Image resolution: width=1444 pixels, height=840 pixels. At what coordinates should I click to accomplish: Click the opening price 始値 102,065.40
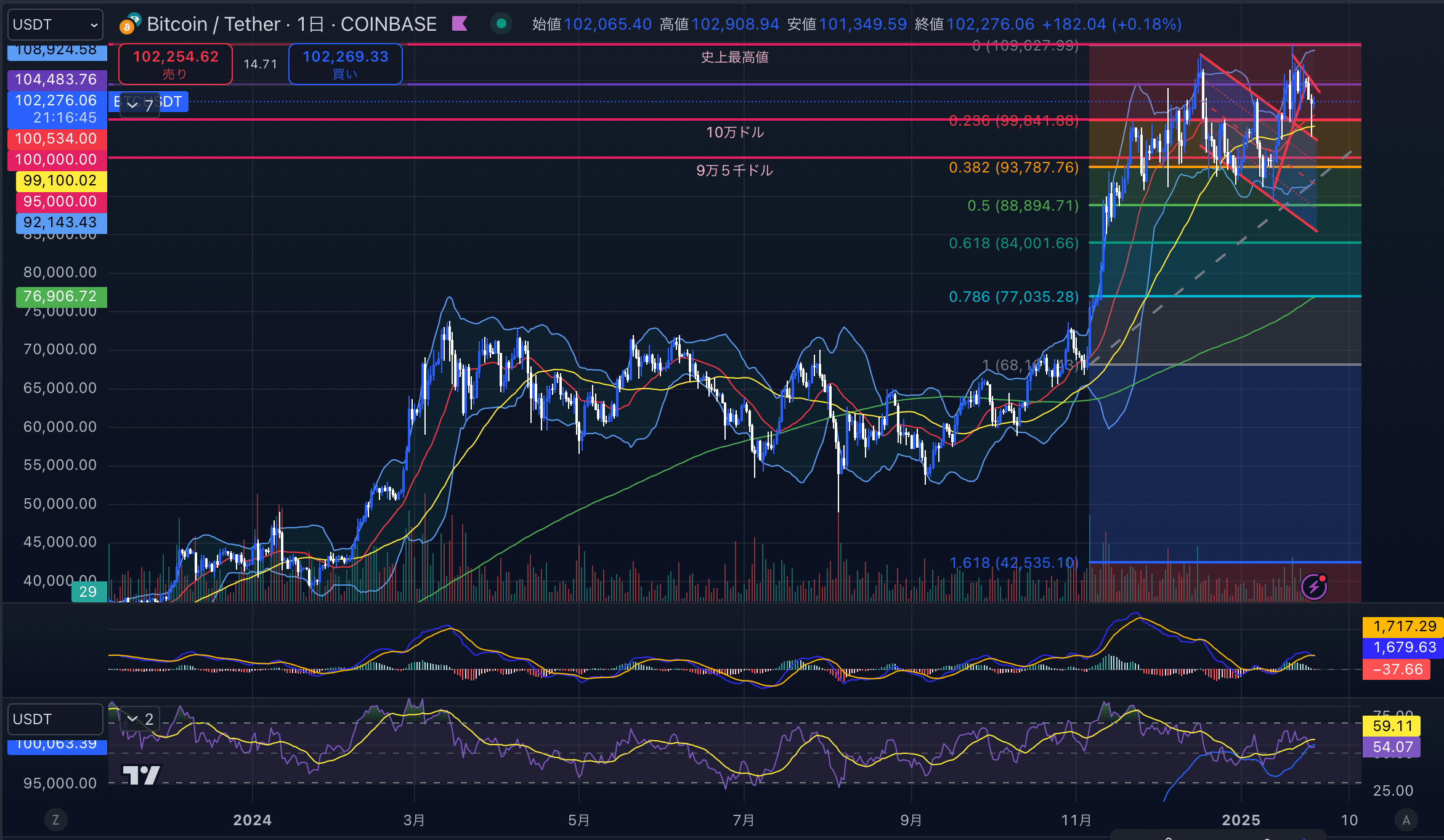click(591, 24)
